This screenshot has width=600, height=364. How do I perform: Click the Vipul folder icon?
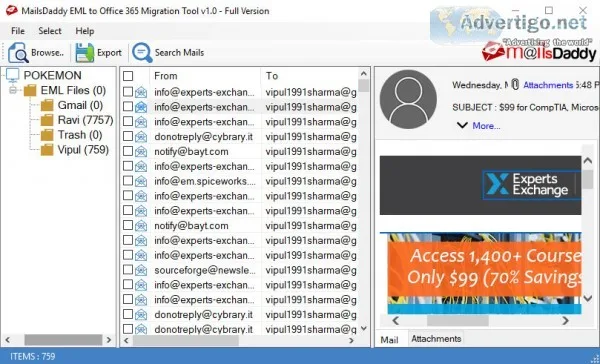pos(47,150)
